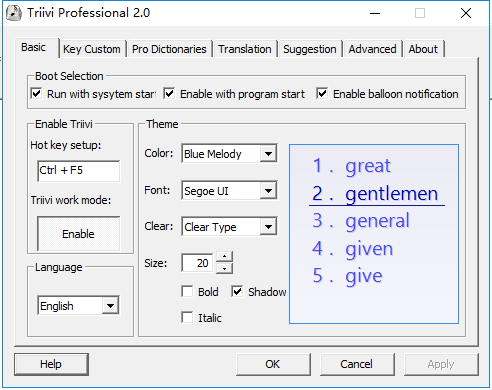Image resolution: width=492 pixels, height=390 pixels.
Task: Go to the Translation tab
Action: click(245, 49)
